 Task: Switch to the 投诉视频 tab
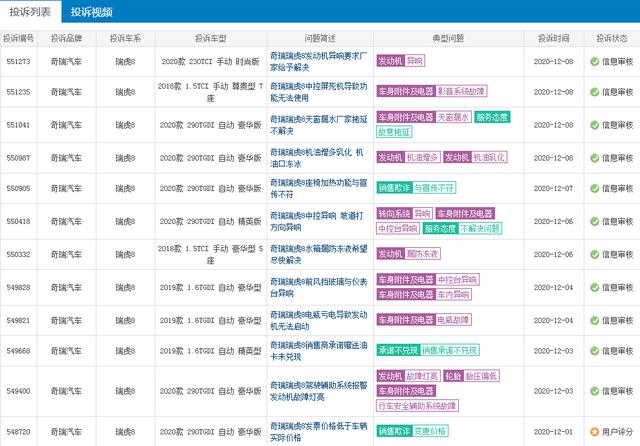point(92,12)
